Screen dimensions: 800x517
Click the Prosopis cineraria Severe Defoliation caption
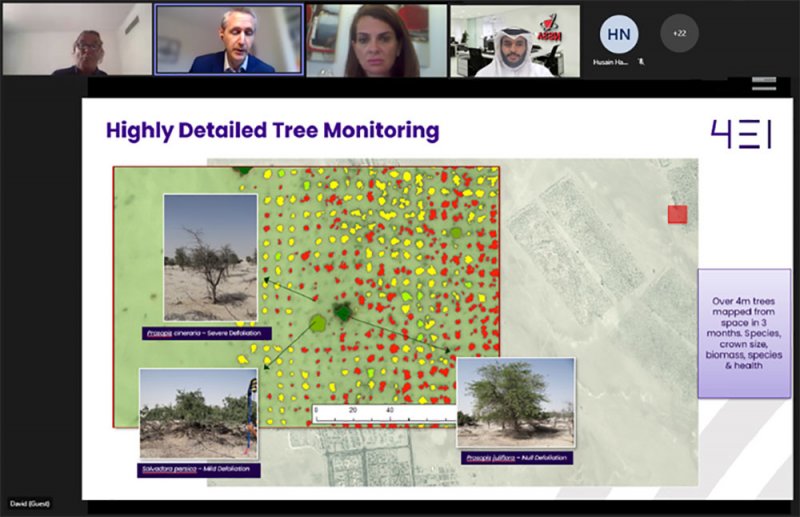207,333
